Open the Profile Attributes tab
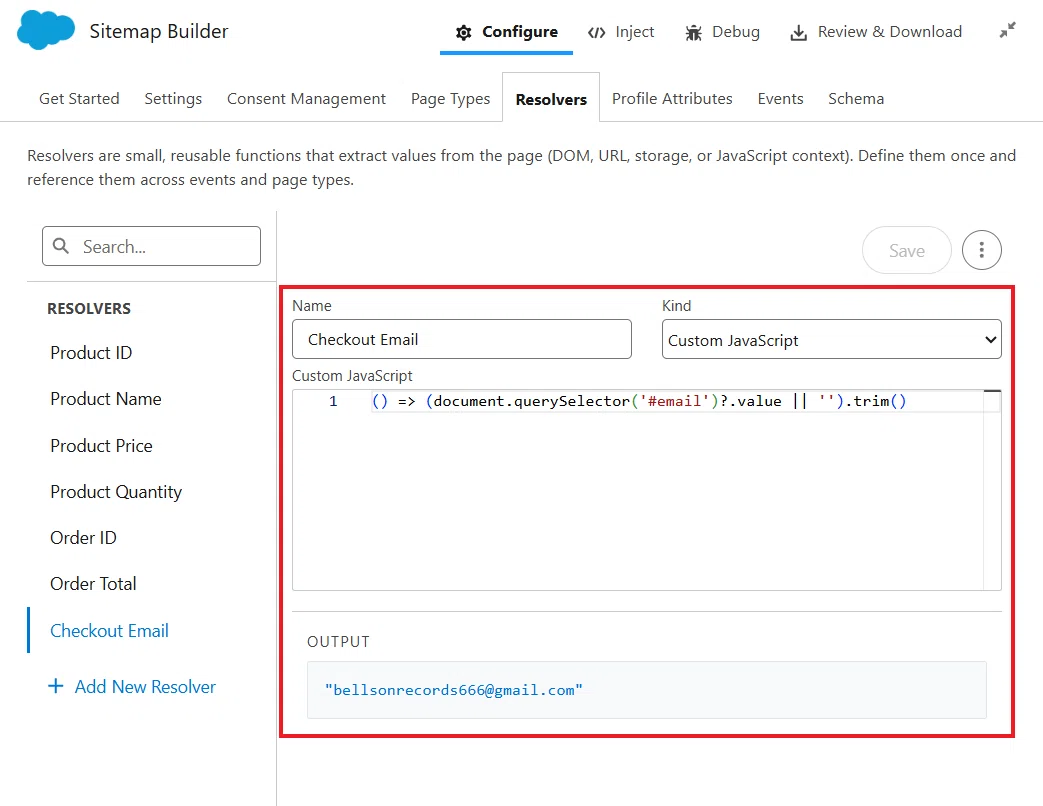This screenshot has height=806, width=1043. 672,98
